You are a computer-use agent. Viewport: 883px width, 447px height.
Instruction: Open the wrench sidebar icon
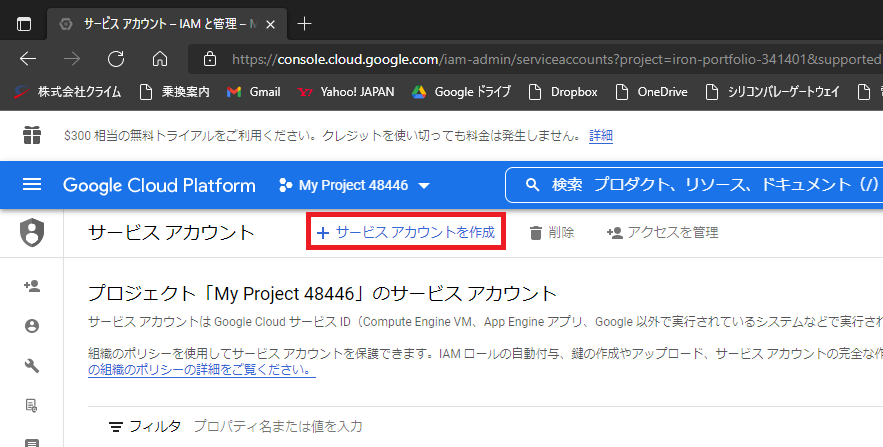pyautogui.click(x=32, y=366)
